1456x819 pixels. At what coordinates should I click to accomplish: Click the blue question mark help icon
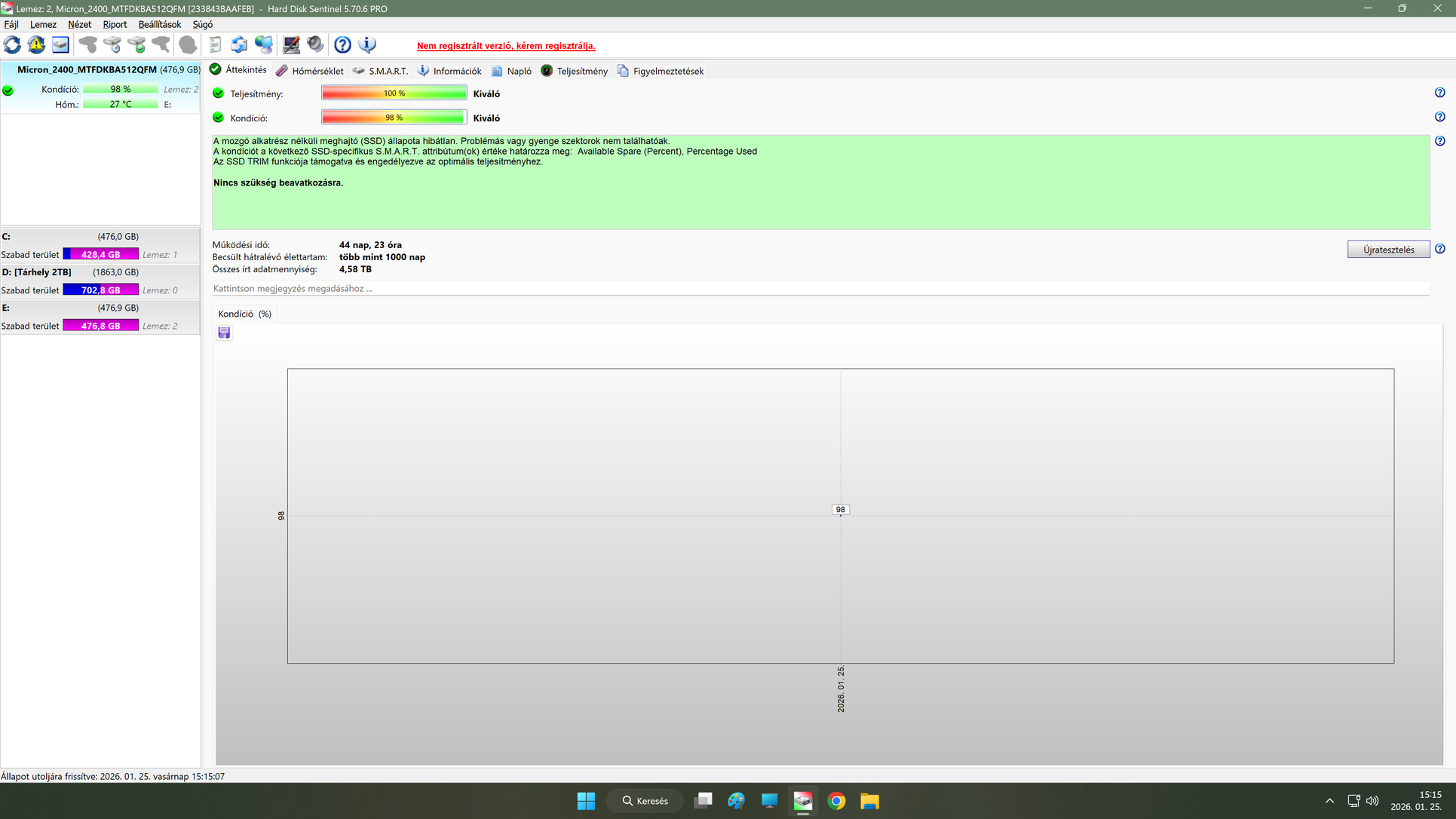342,45
